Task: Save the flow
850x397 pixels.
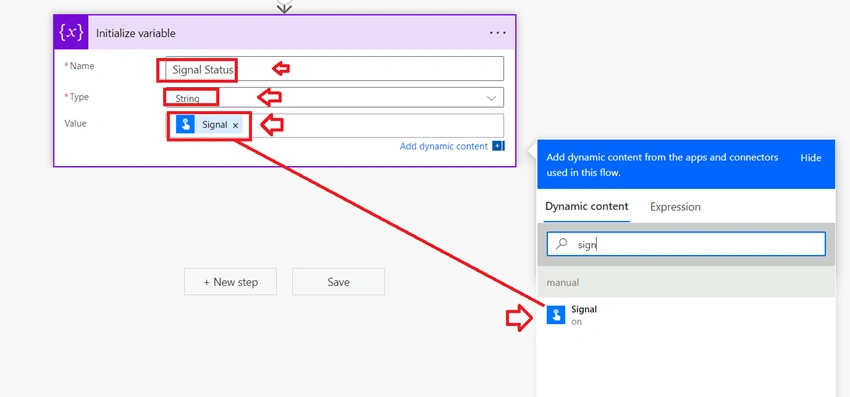Action: (x=338, y=281)
